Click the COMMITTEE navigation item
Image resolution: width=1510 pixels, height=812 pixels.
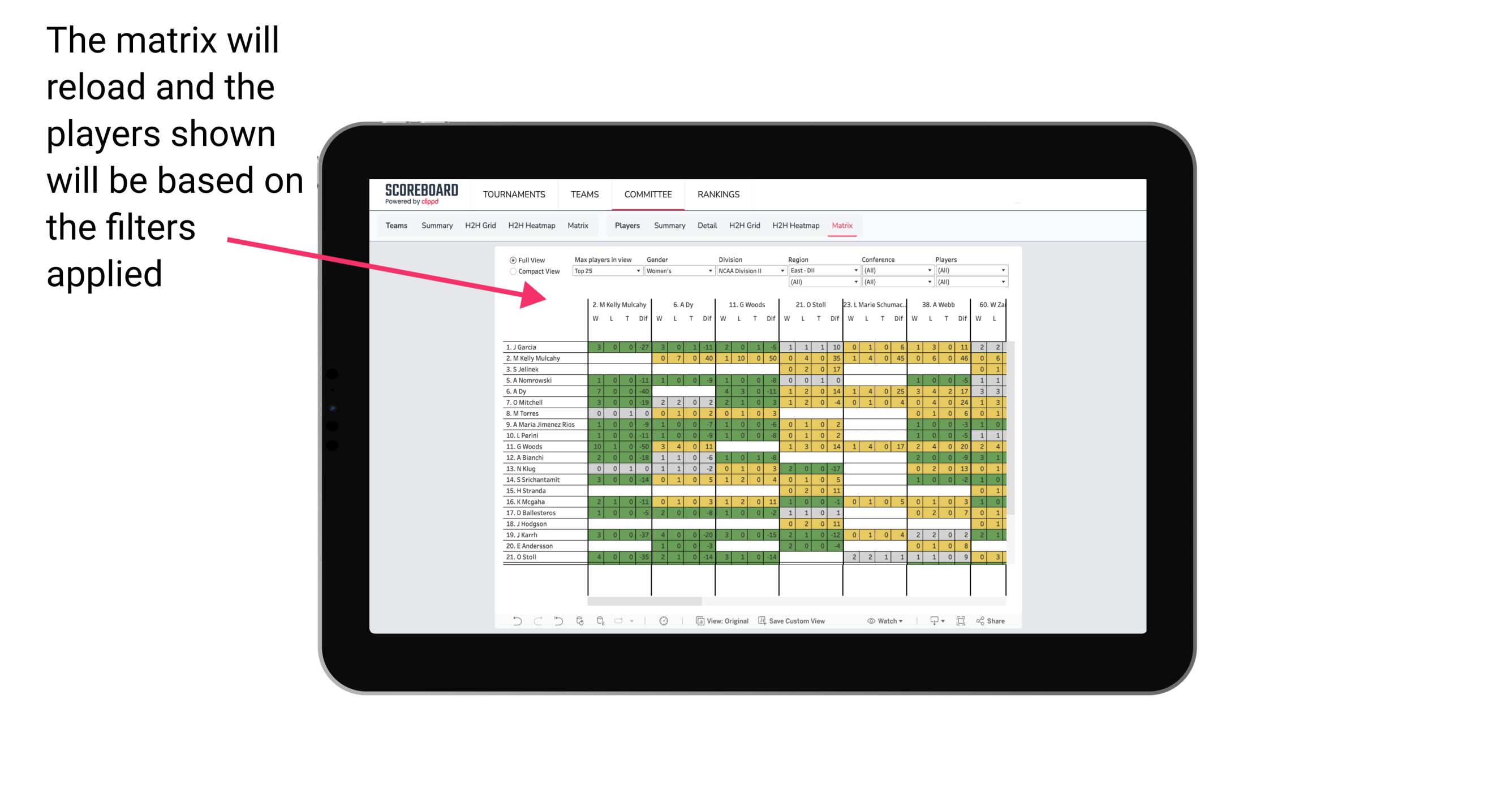(647, 194)
